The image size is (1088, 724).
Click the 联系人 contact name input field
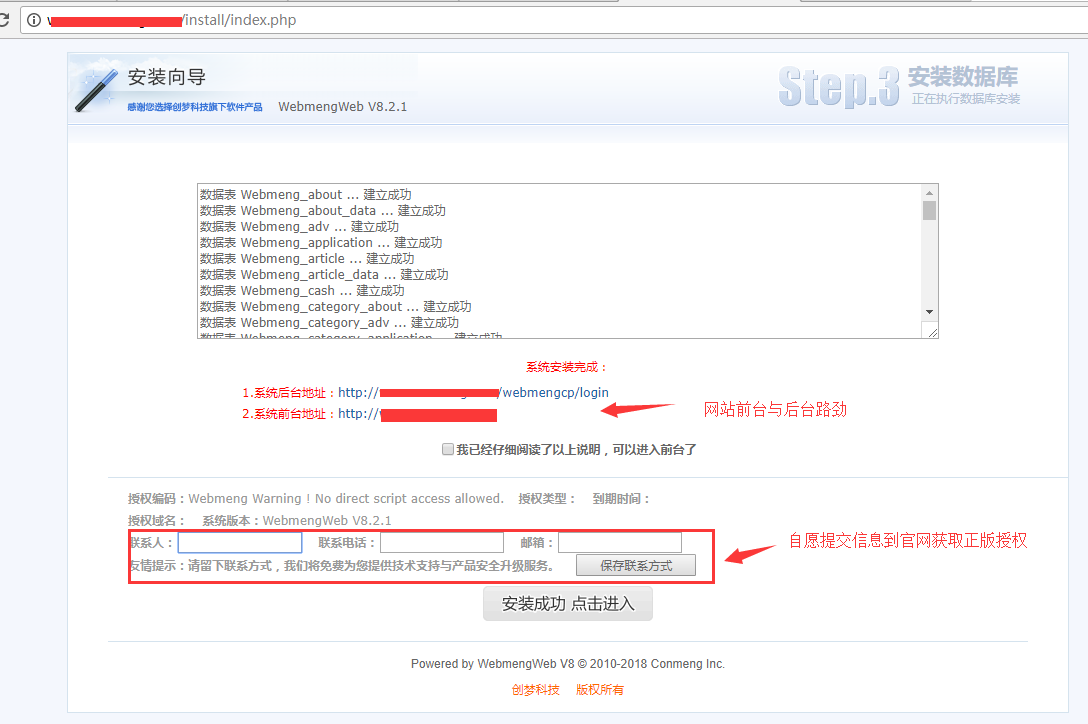point(240,542)
